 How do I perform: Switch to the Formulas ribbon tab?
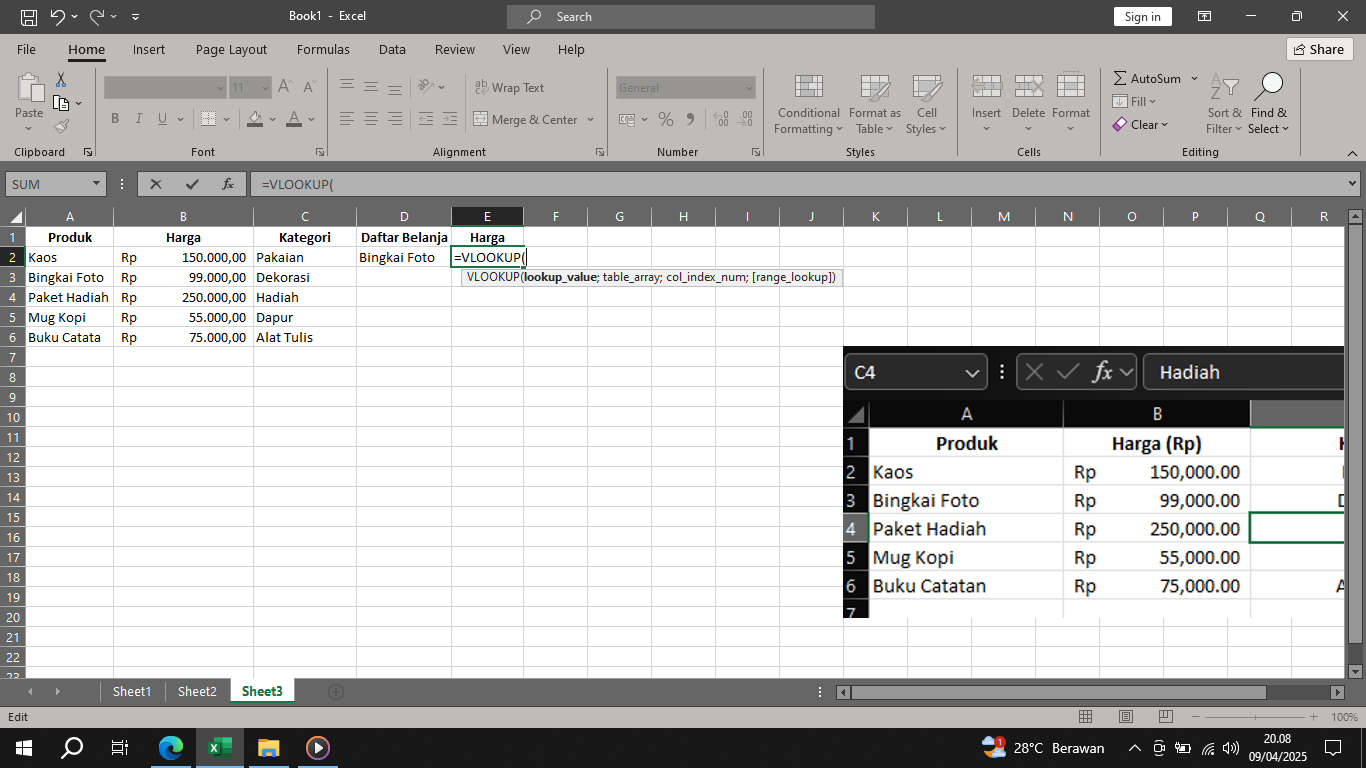click(x=323, y=49)
